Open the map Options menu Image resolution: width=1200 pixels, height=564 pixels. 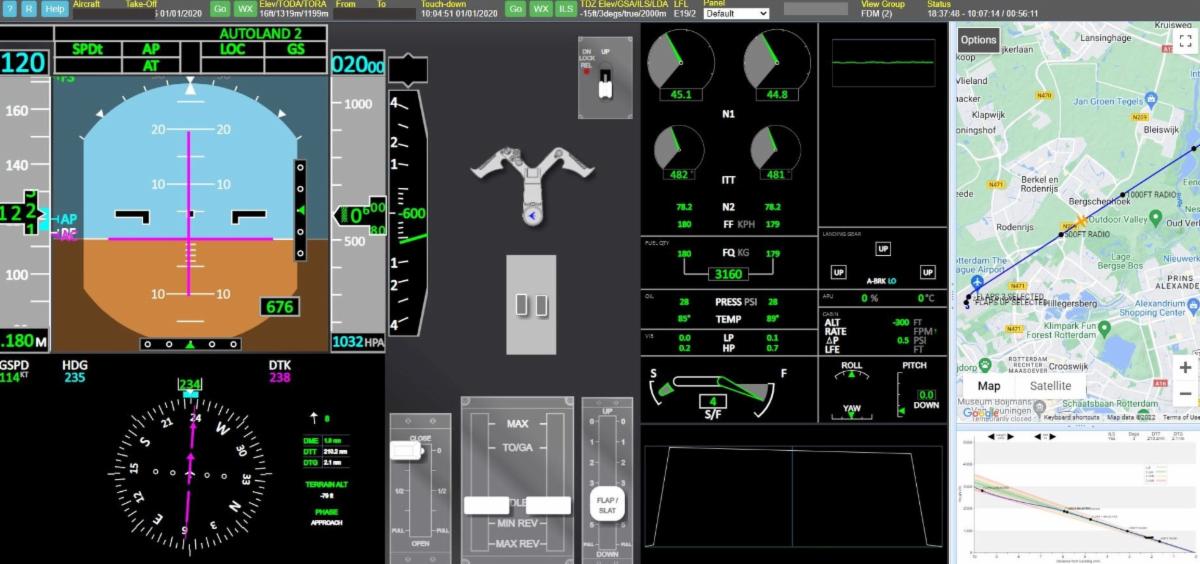(978, 40)
